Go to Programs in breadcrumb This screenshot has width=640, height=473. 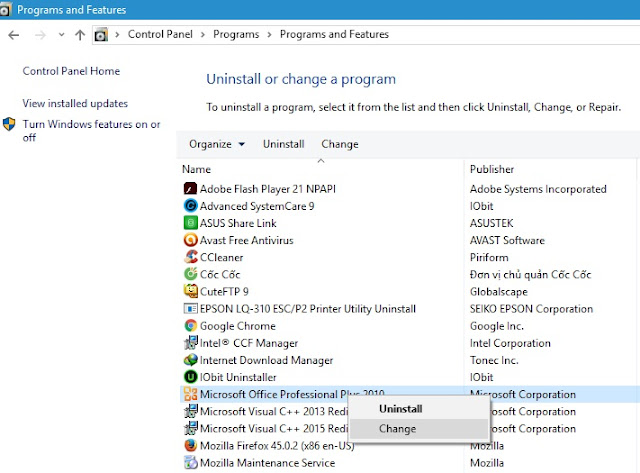pos(236,34)
